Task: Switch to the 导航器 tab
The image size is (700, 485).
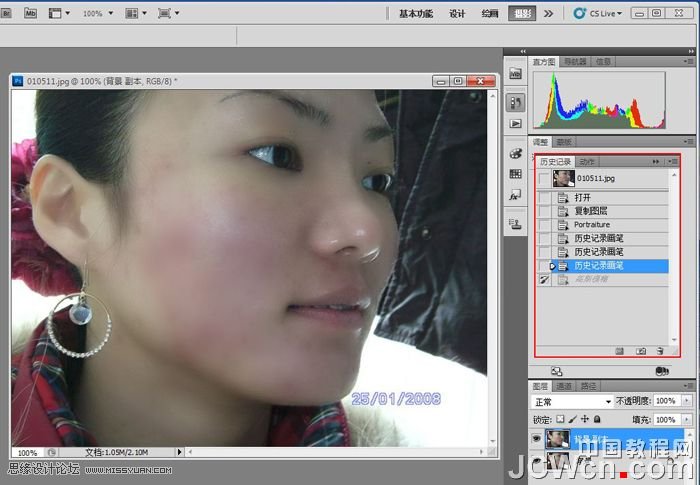Action: tap(575, 62)
